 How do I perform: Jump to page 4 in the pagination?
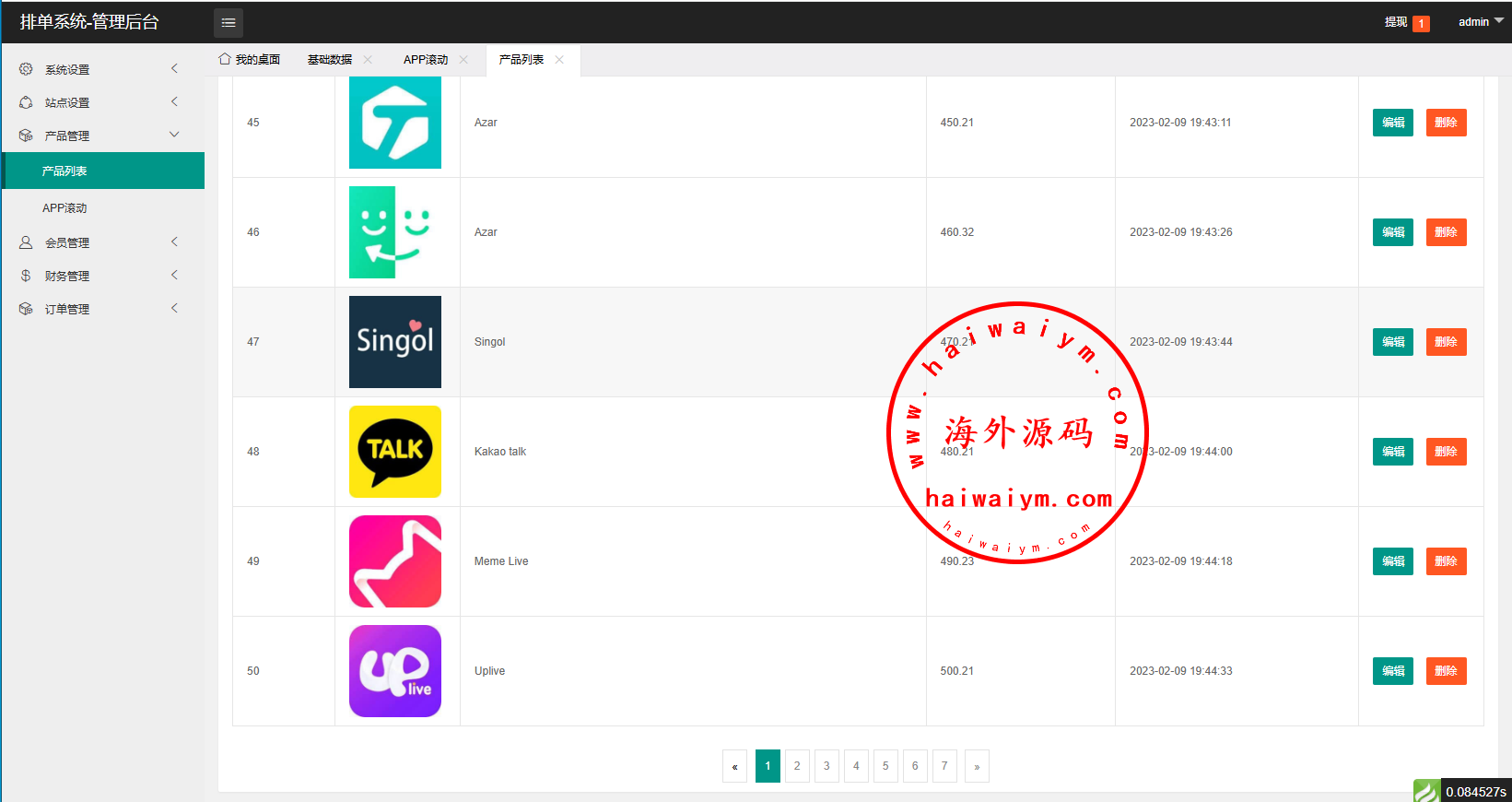pos(856,766)
